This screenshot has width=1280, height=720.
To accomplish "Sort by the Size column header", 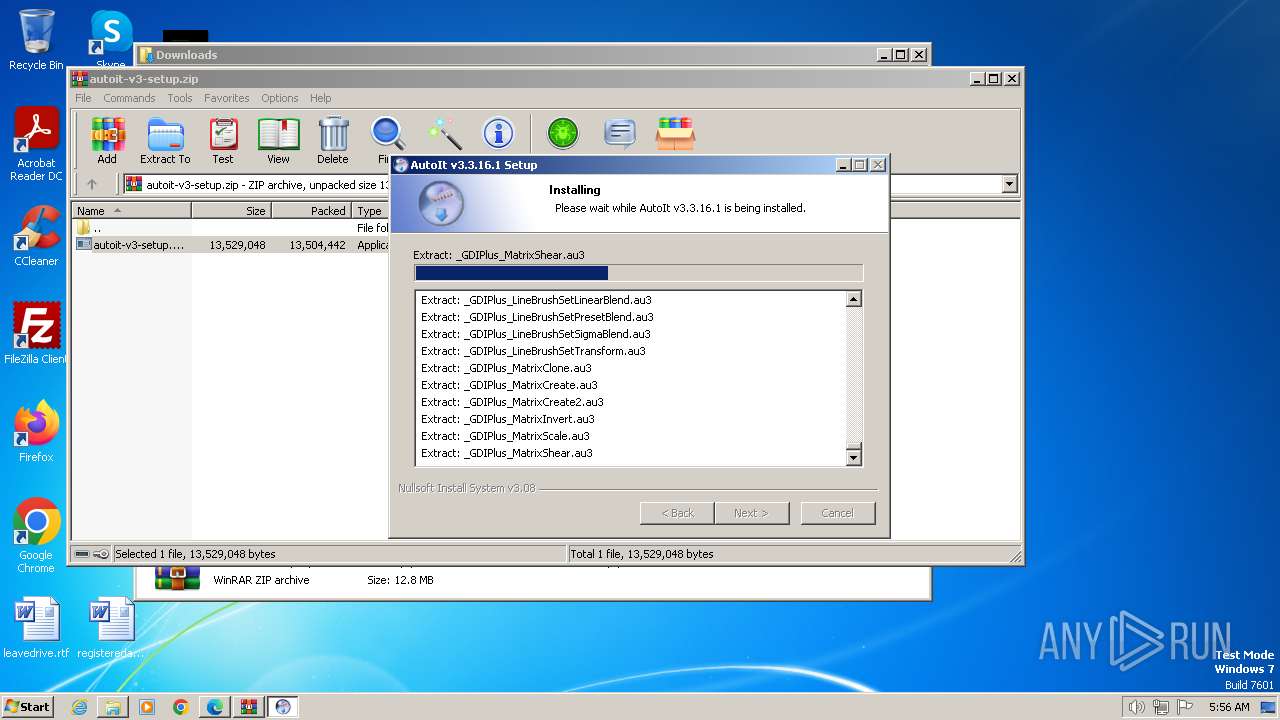I will 231,211.
